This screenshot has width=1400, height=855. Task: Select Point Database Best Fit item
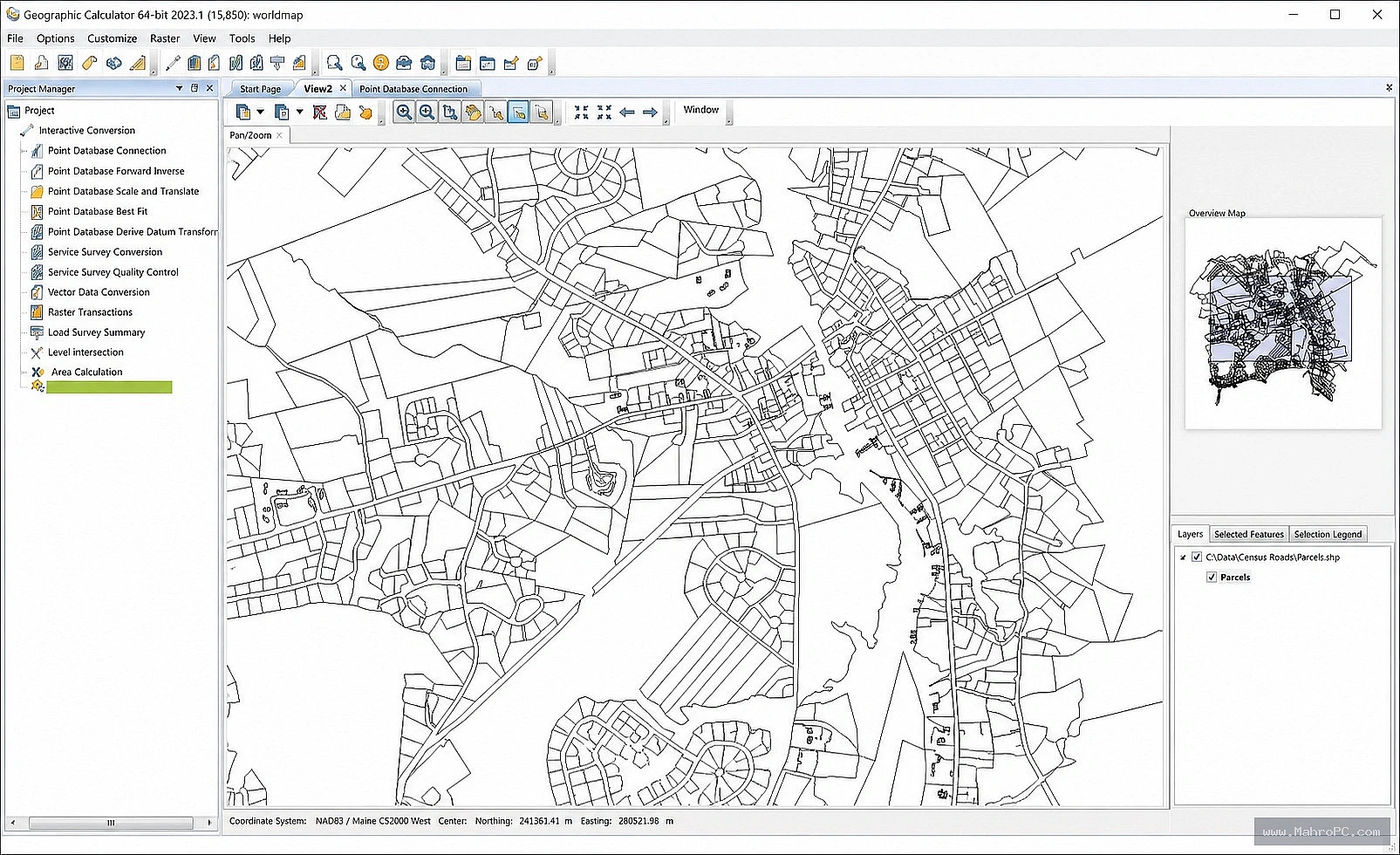click(x=98, y=211)
